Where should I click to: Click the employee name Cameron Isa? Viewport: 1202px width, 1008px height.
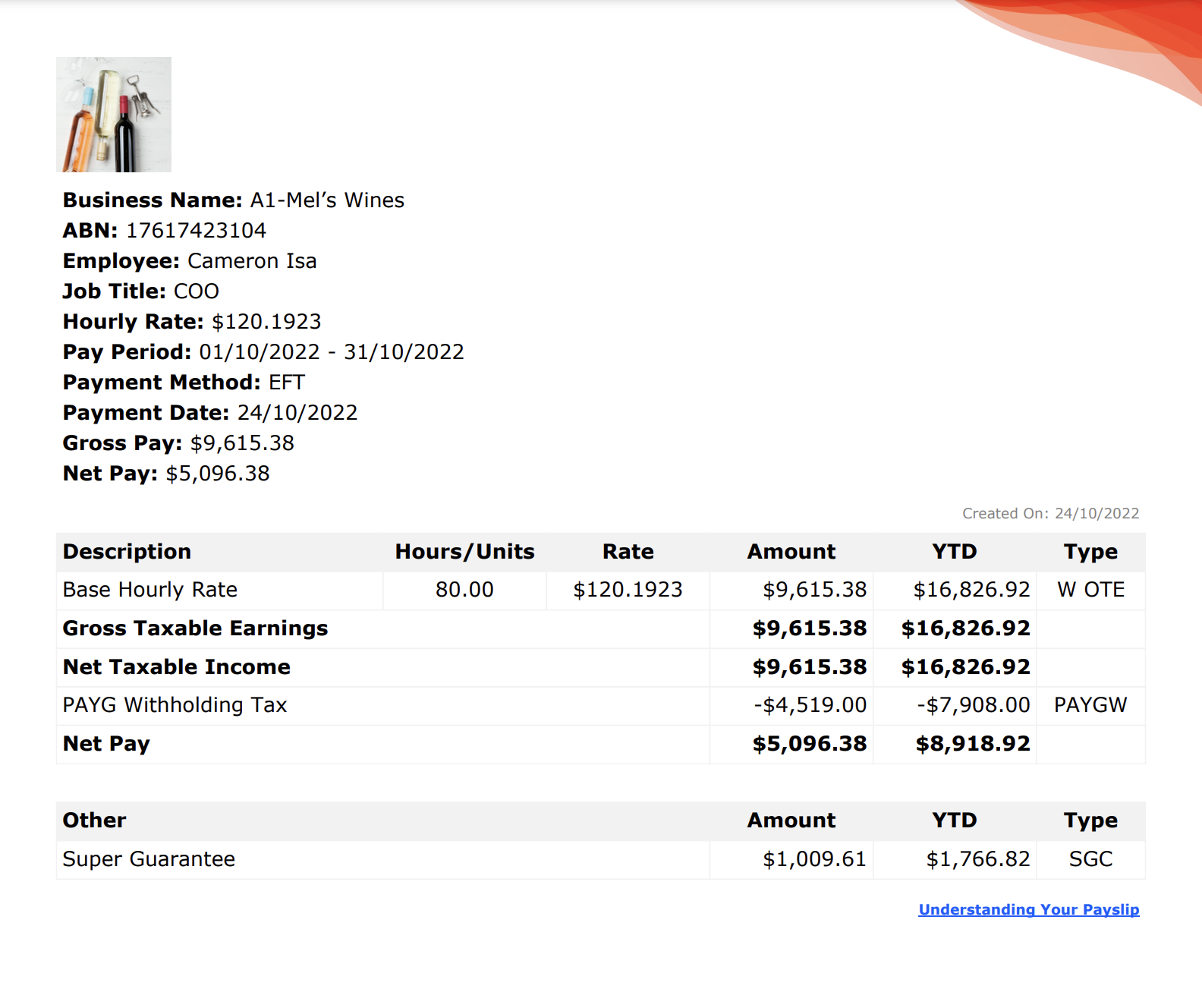pos(252,261)
